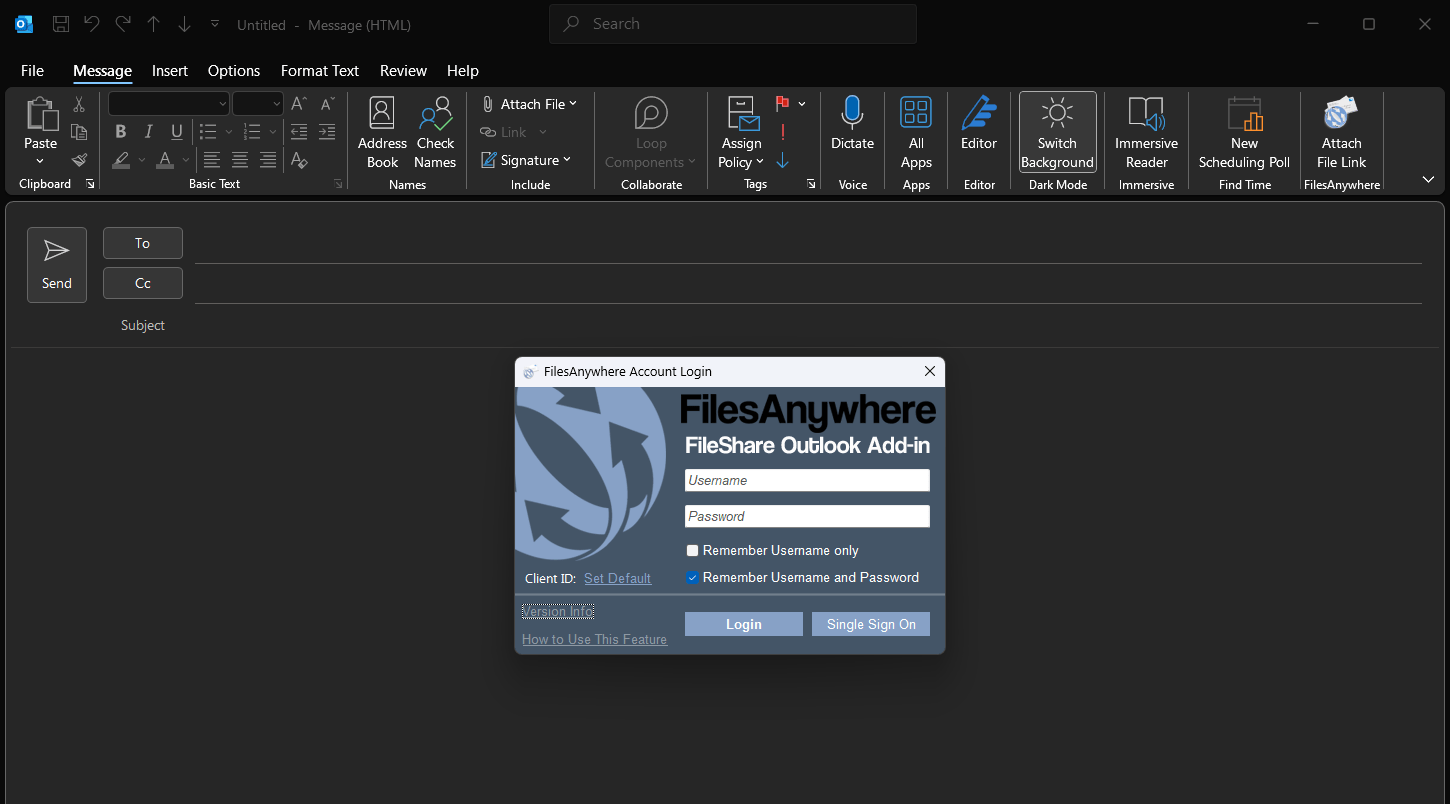Create a New Scheduling Poll
1450x804 pixels.
pos(1244,132)
